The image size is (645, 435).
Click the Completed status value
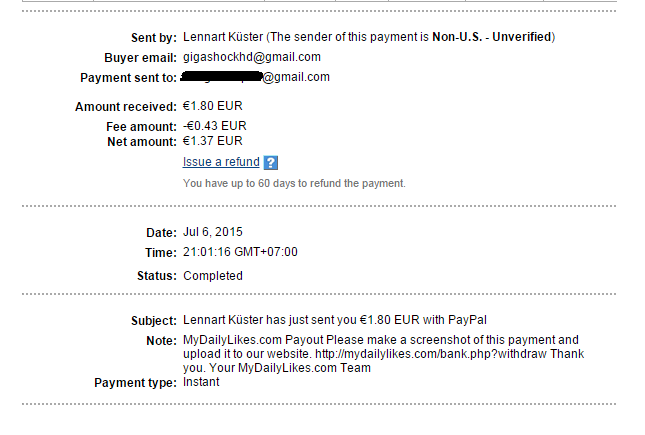click(212, 275)
